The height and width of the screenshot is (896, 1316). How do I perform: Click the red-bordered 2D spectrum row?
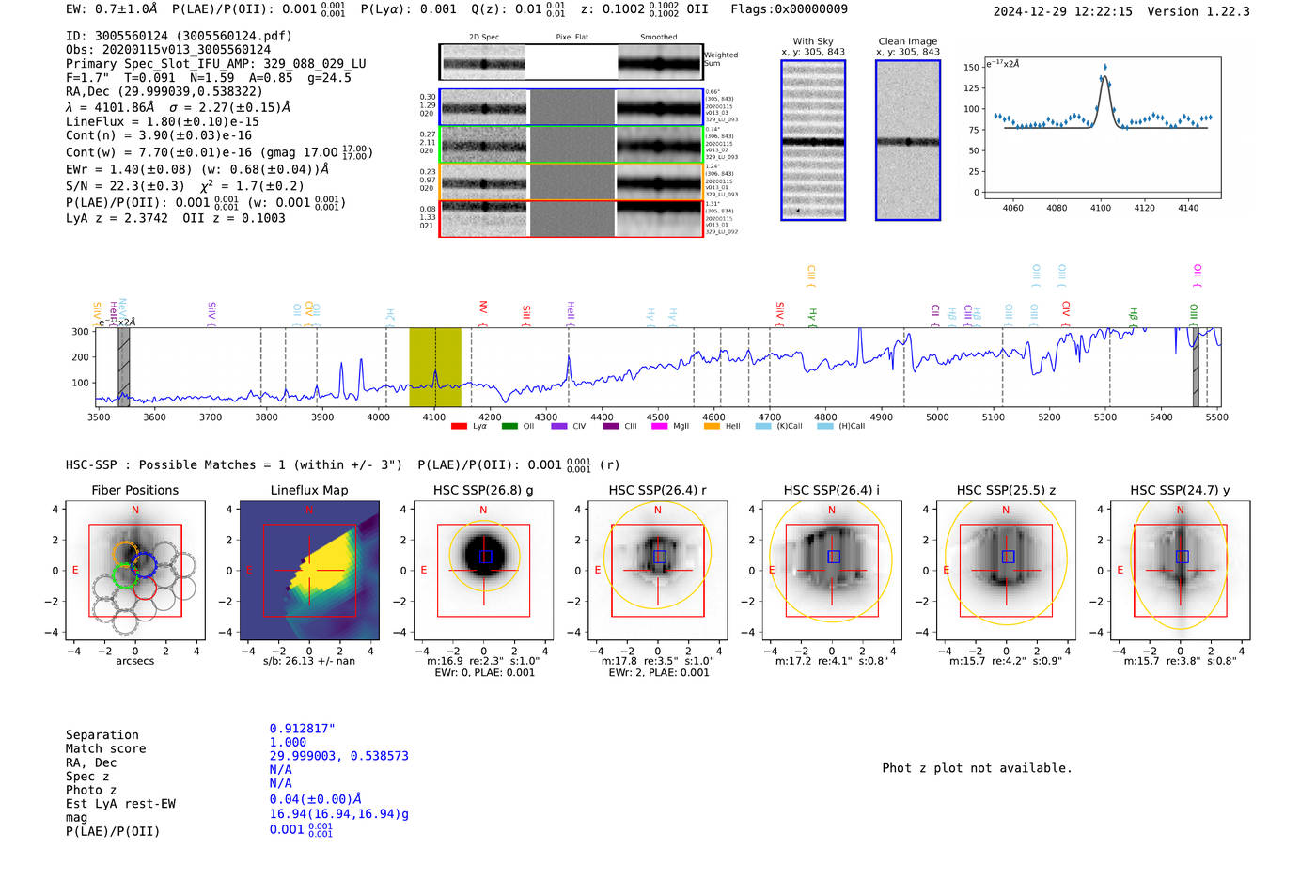click(572, 219)
